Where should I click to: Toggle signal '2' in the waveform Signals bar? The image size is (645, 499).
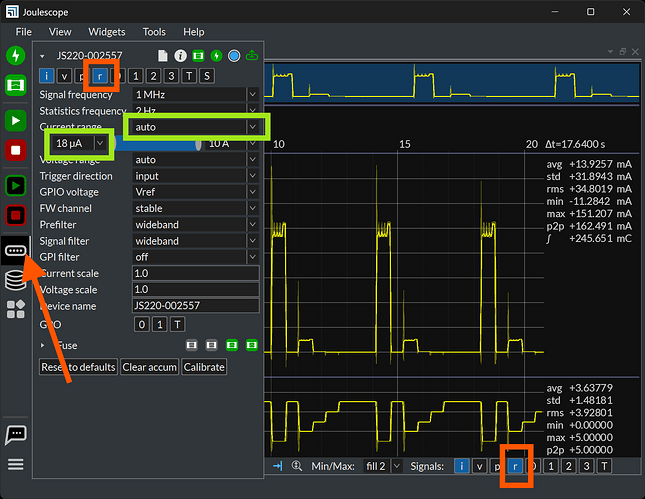point(568,466)
